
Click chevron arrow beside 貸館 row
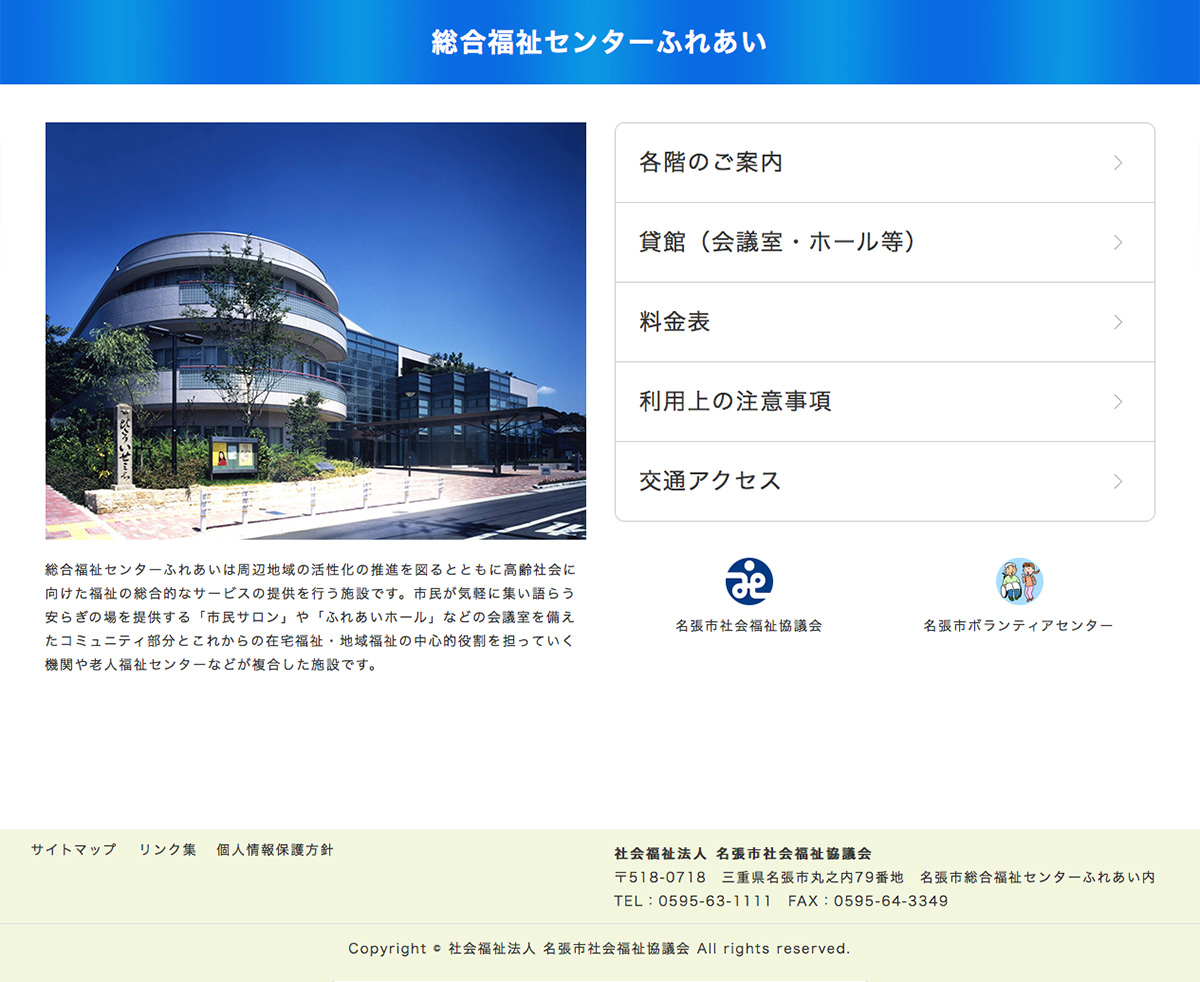point(1118,243)
